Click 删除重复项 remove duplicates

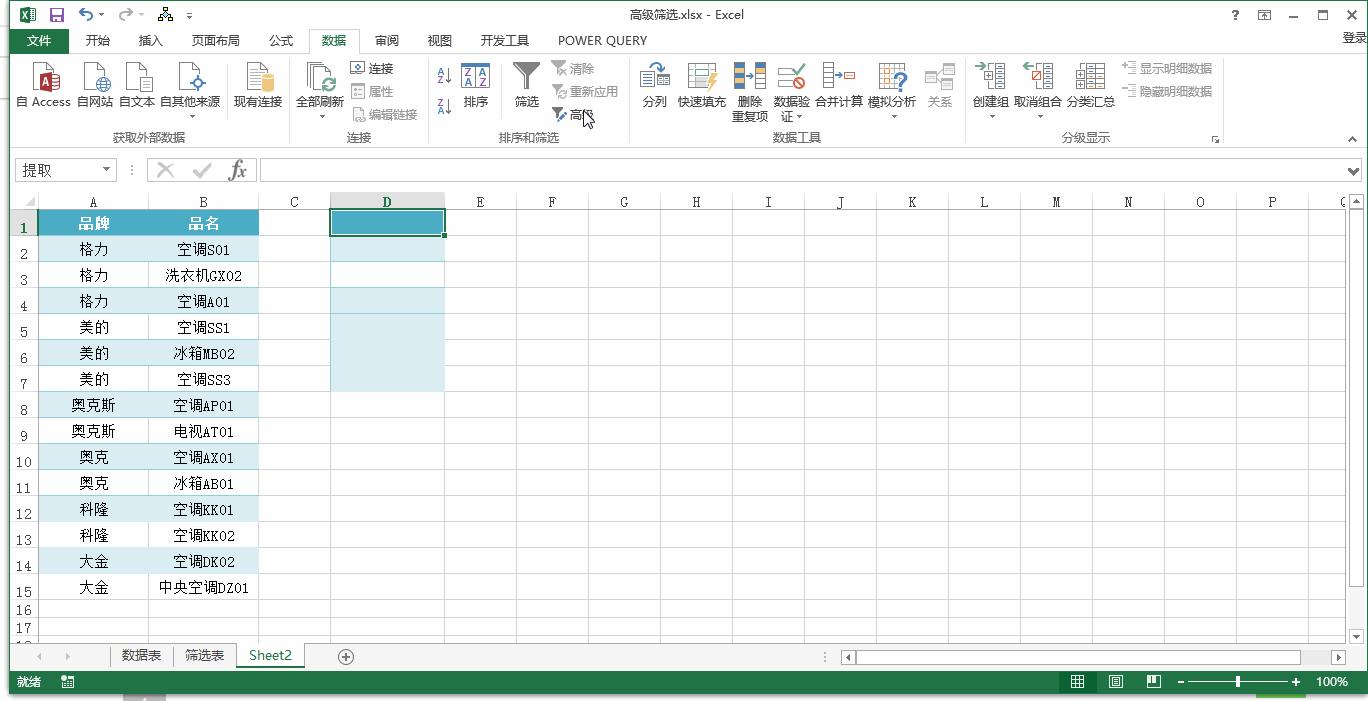click(750, 92)
